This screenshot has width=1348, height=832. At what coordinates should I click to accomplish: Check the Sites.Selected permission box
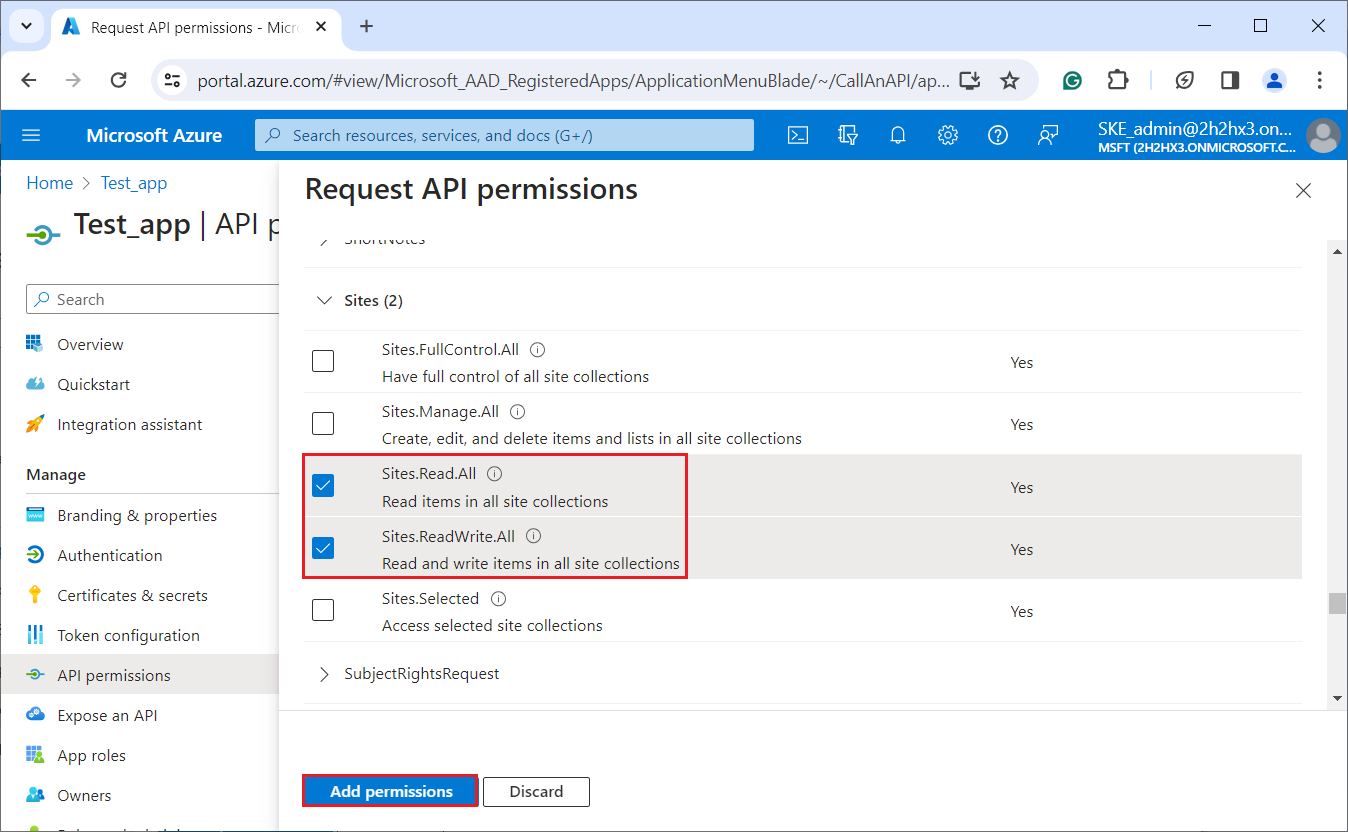pyautogui.click(x=323, y=610)
